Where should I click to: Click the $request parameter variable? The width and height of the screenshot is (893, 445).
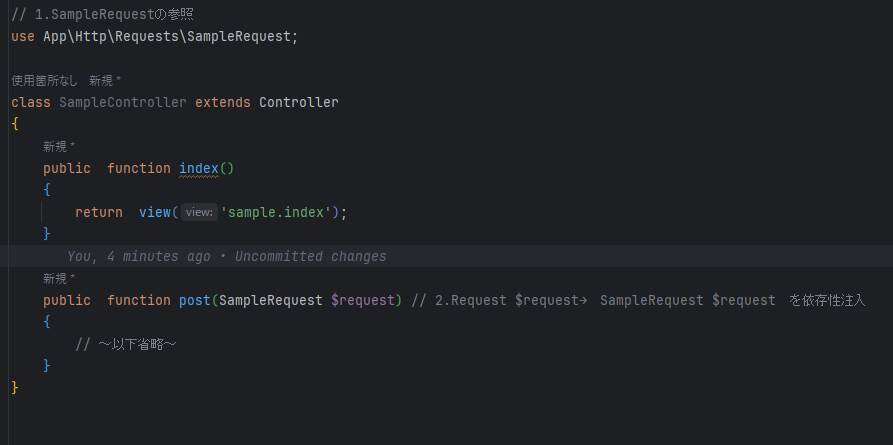click(x=362, y=300)
